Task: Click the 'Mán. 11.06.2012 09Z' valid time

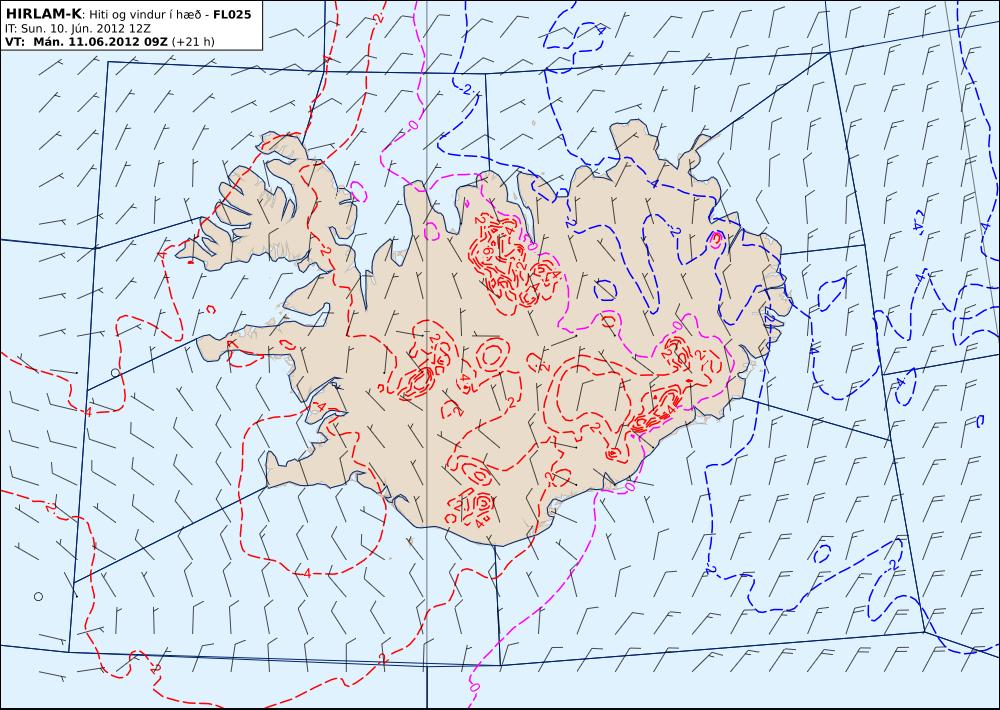Action: 100,42
